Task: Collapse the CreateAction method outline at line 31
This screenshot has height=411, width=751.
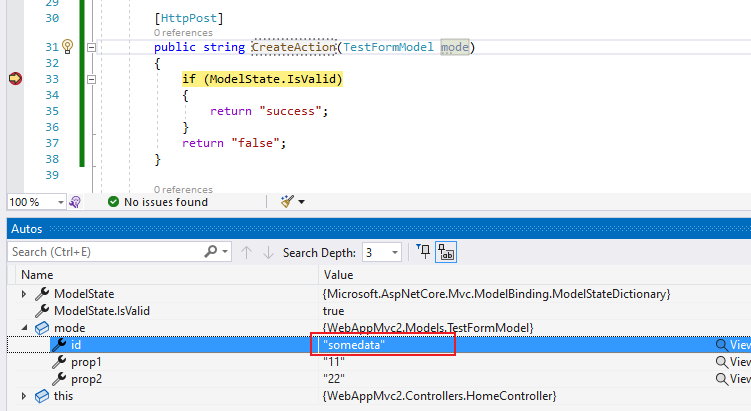Action: coord(91,47)
